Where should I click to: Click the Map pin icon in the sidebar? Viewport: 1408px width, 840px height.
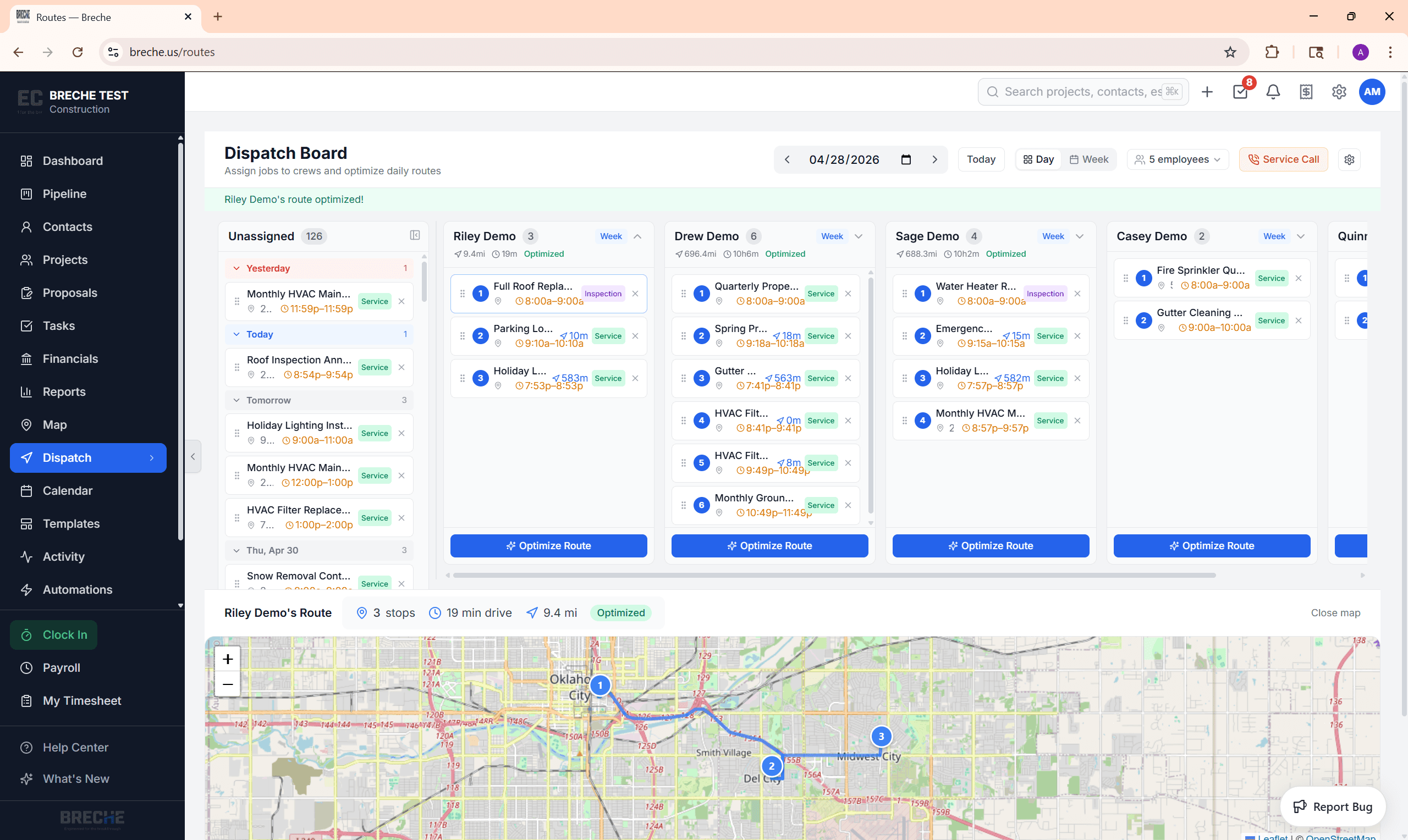click(x=26, y=425)
